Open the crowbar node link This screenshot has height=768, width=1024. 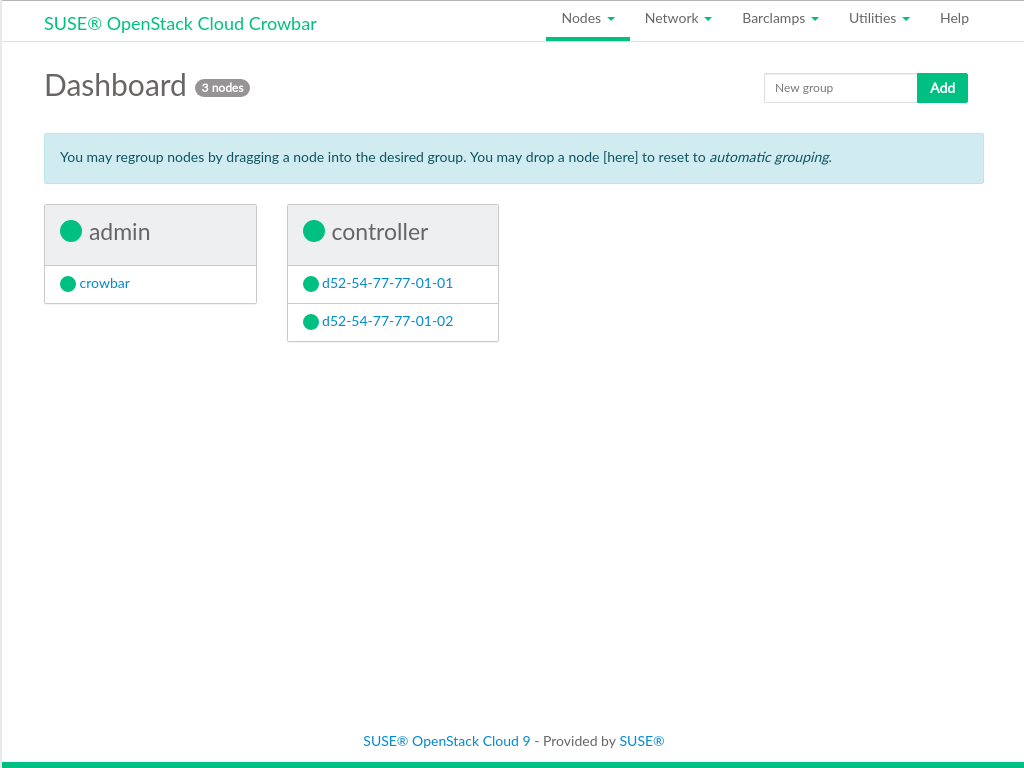click(x=105, y=284)
